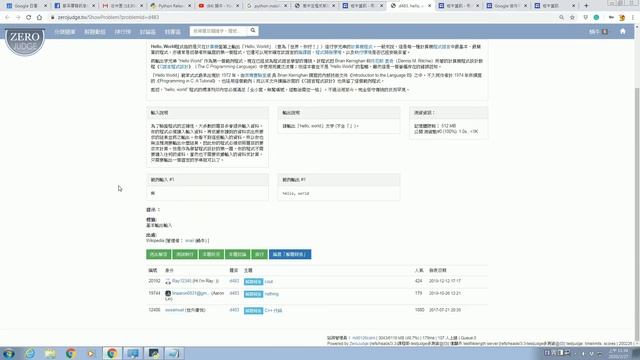Open the 分類題庫 navigation menu item

click(64, 32)
